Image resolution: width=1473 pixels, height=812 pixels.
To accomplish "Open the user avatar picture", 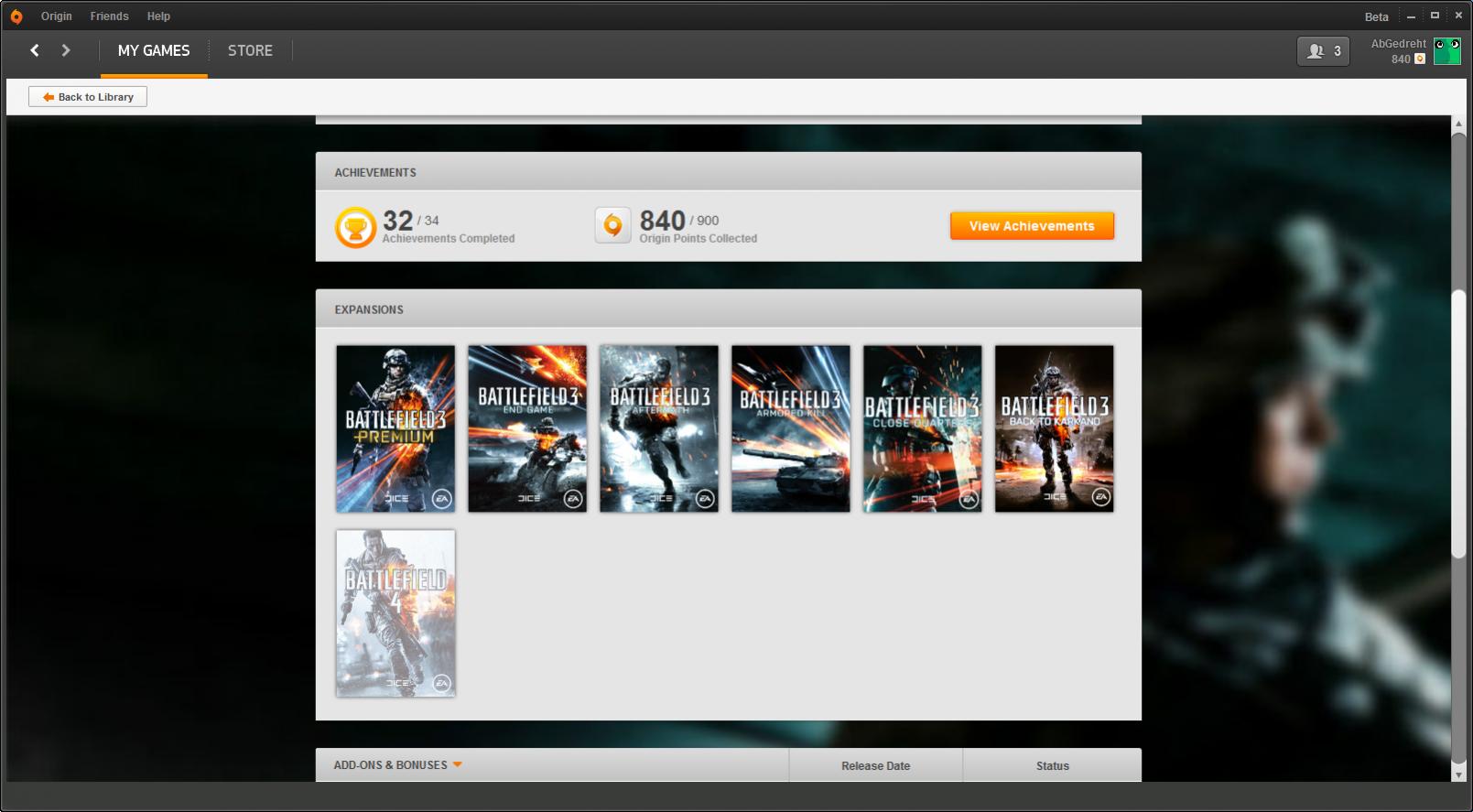I will tap(1447, 51).
